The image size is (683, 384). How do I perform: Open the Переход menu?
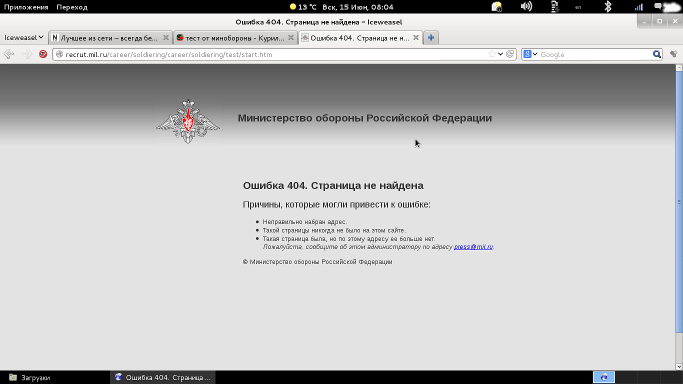(x=72, y=7)
